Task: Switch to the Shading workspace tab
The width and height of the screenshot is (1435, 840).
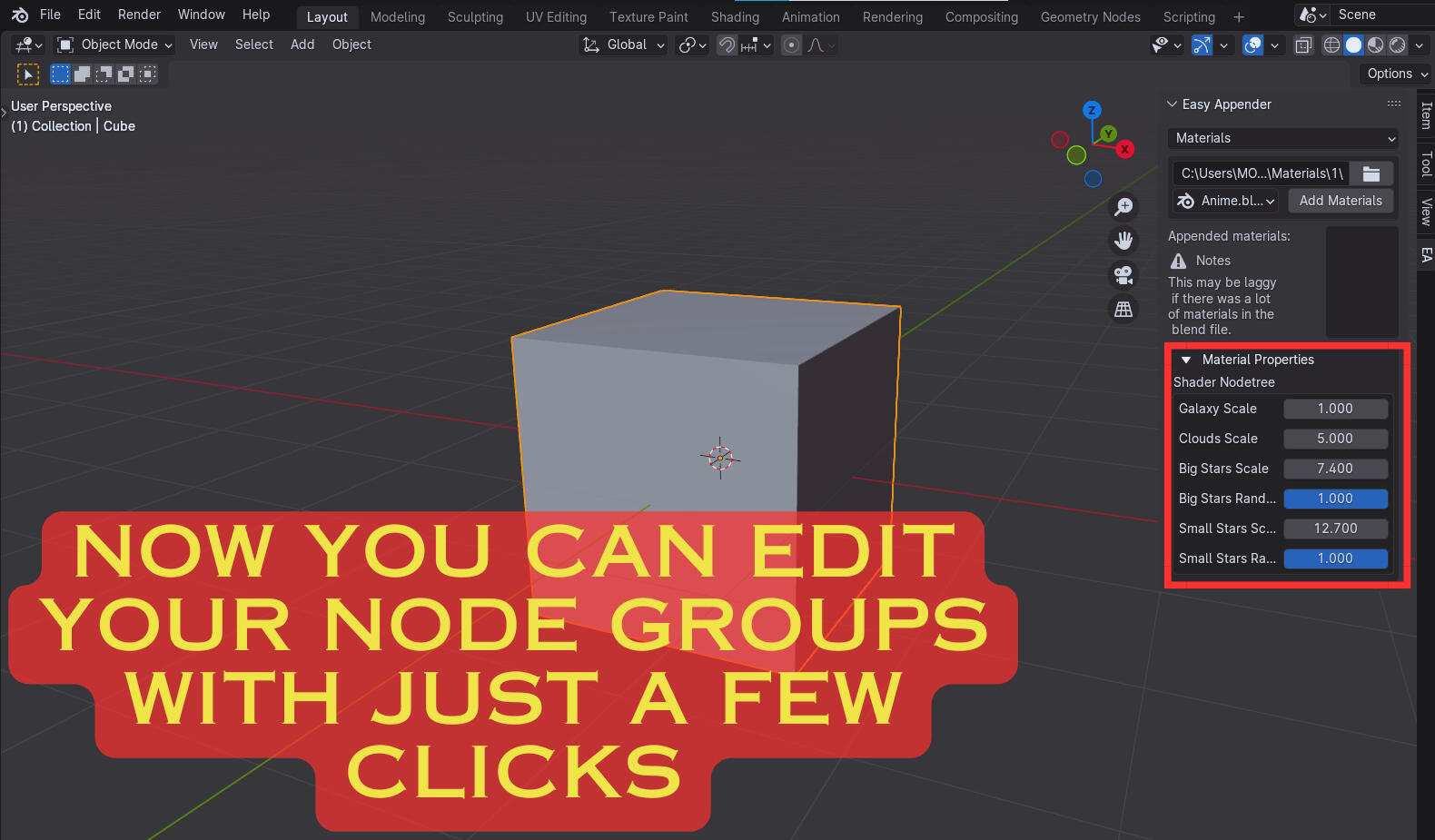Action: 735,17
